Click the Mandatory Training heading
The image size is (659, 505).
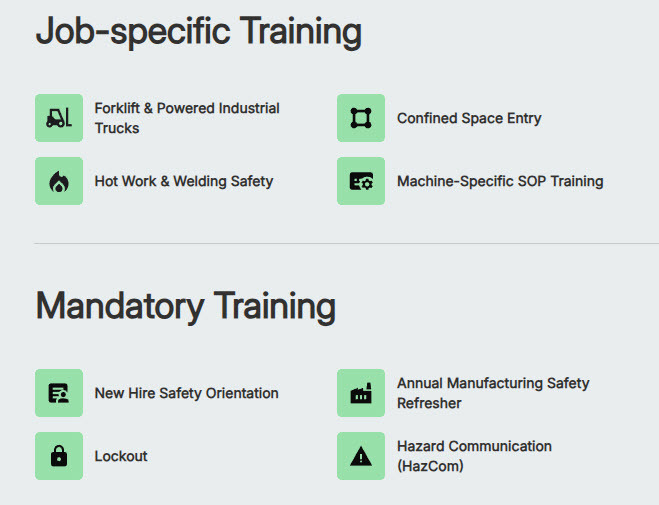pyautogui.click(x=185, y=306)
